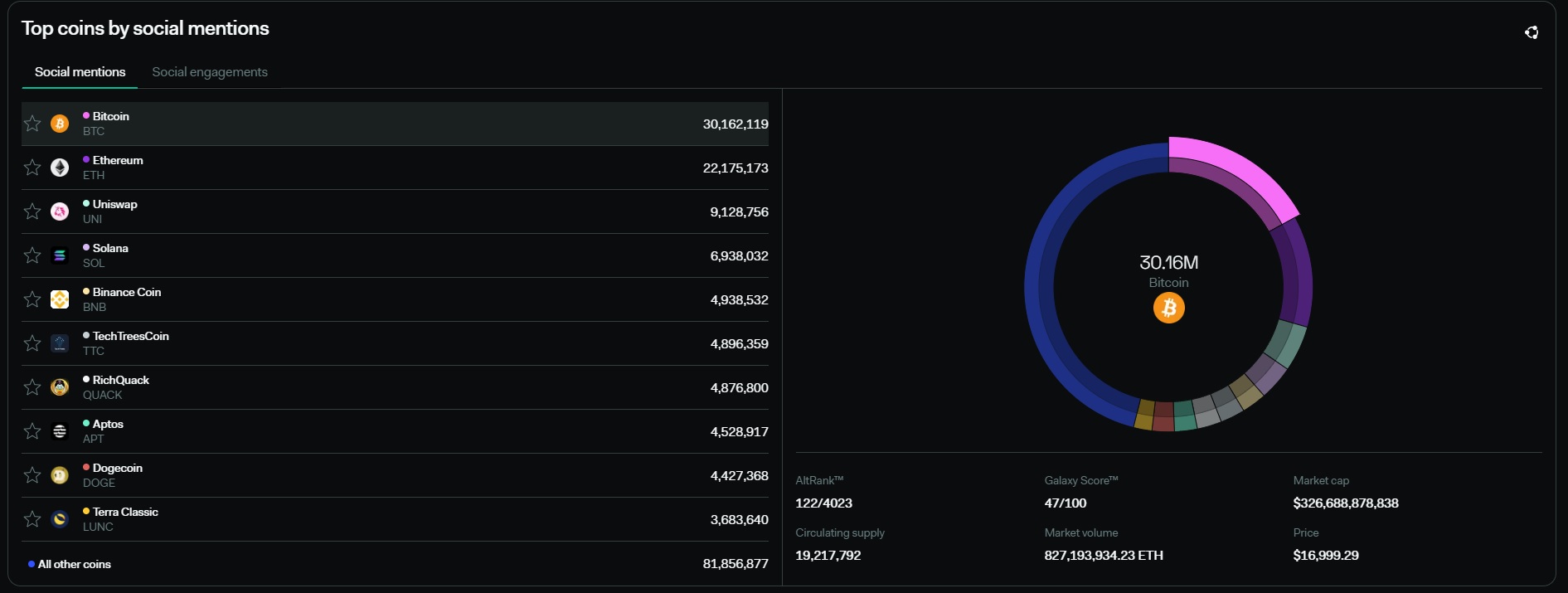Toggle the star next to Solana
Screen dimensions: 1568x593
click(32, 255)
